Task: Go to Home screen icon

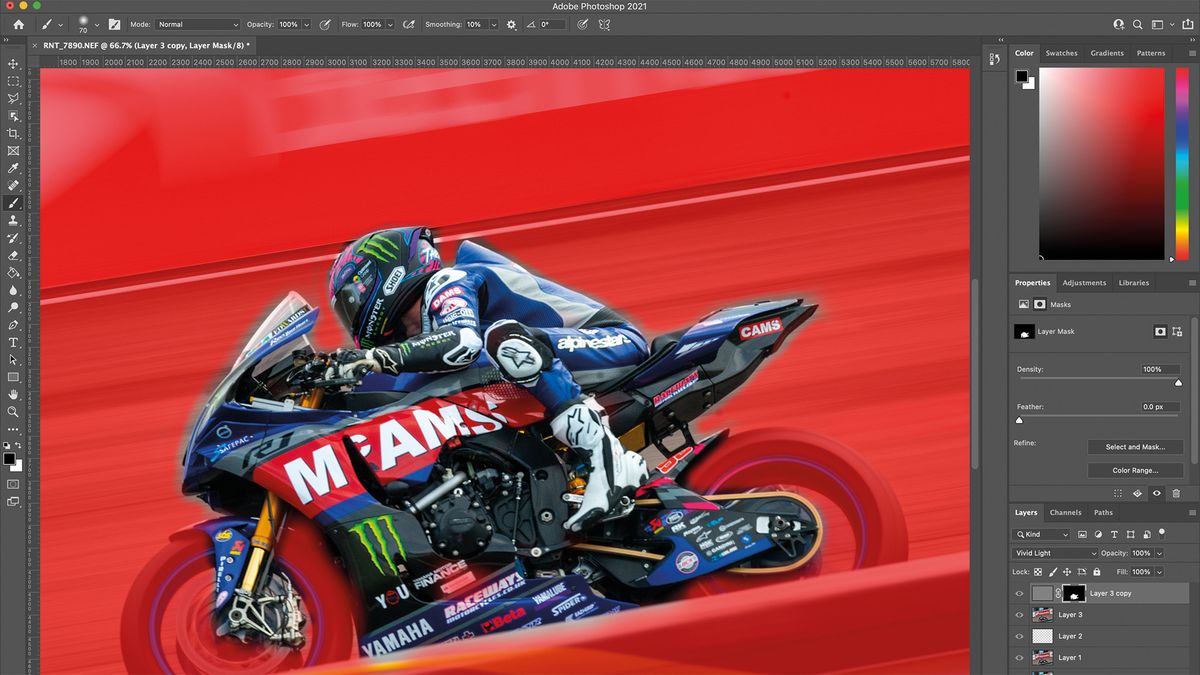Action: click(x=18, y=24)
